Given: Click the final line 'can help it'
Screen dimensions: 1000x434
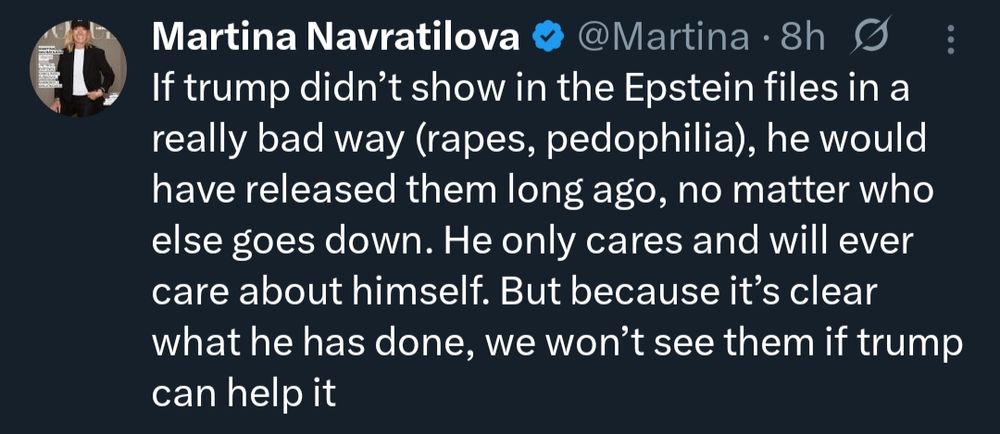Looking at the screenshot, I should point(244,395).
